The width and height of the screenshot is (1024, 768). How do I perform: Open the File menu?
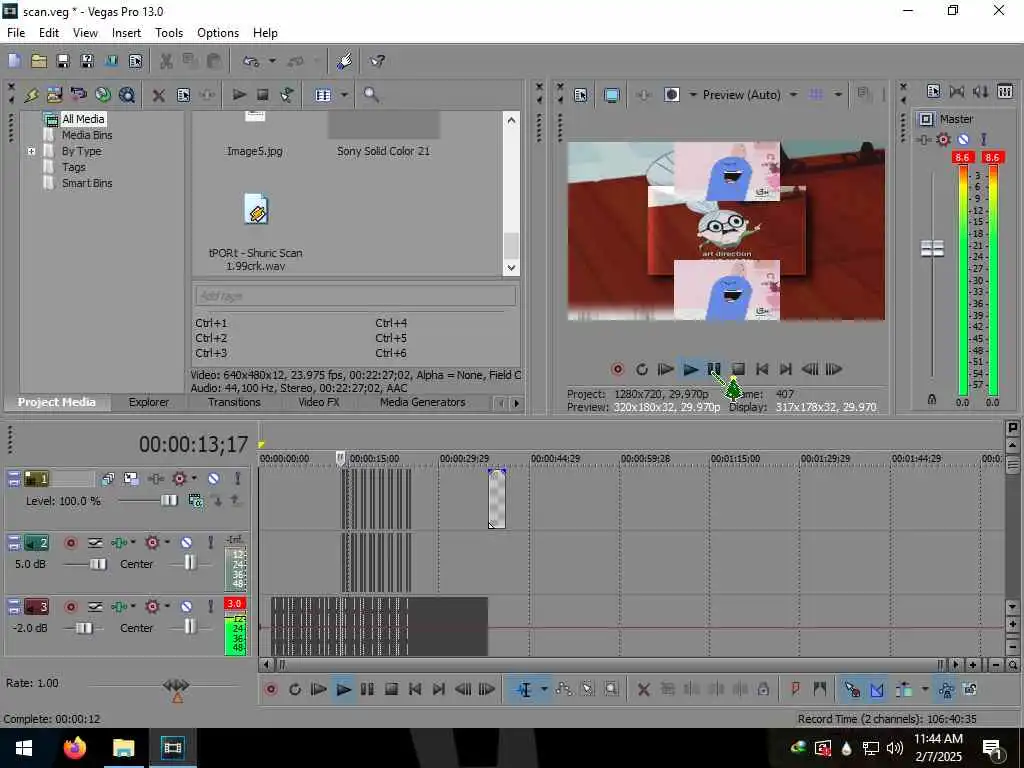coord(16,33)
